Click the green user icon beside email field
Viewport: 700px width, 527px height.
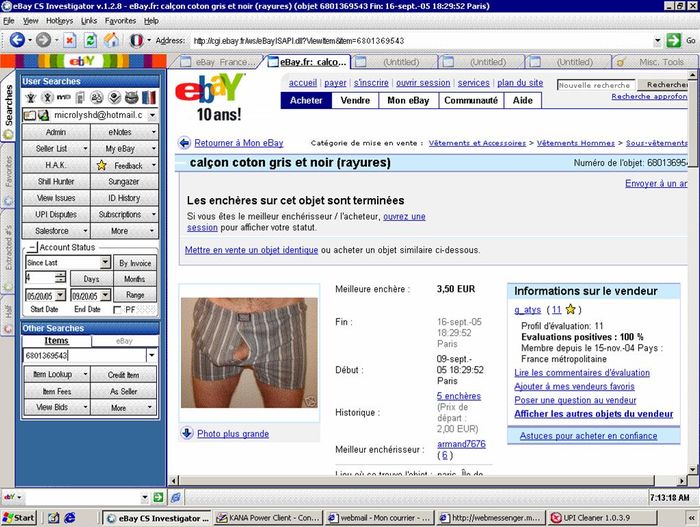pos(43,115)
